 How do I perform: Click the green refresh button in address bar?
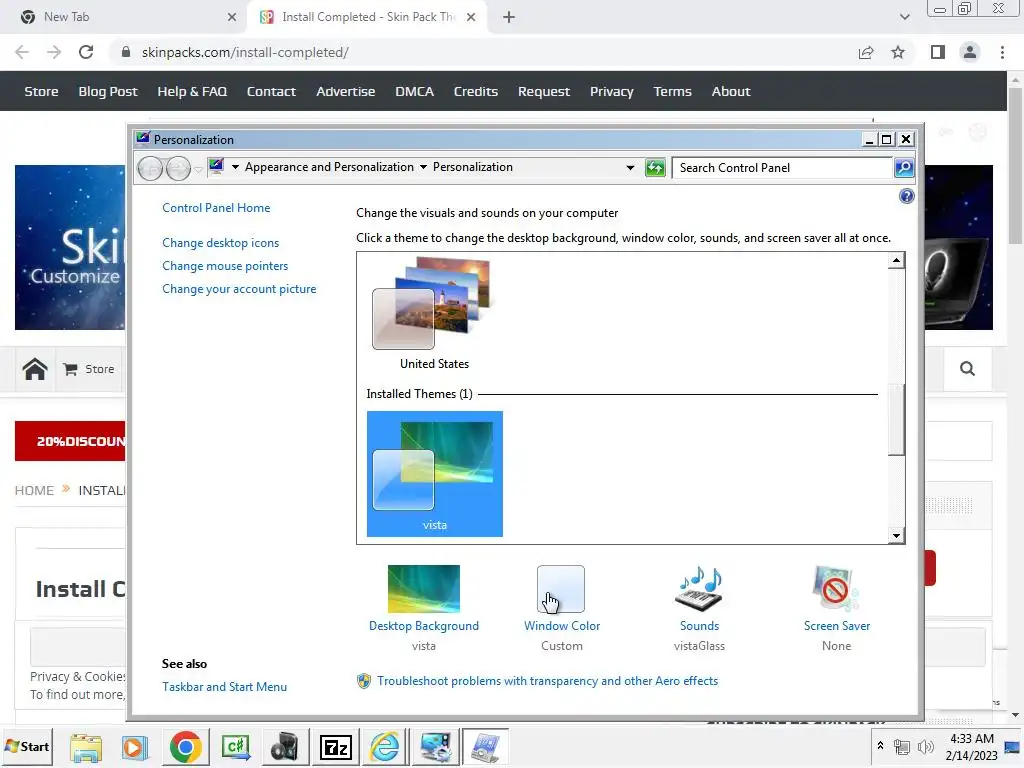[x=655, y=168]
